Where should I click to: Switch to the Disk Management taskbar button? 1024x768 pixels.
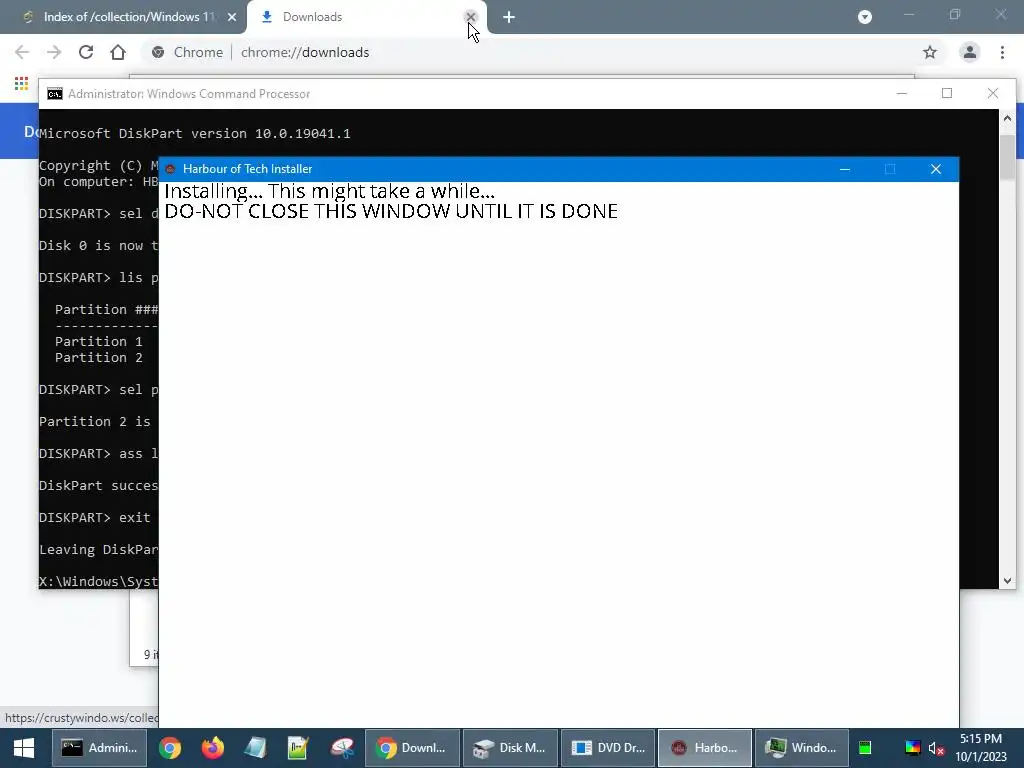[510, 748]
